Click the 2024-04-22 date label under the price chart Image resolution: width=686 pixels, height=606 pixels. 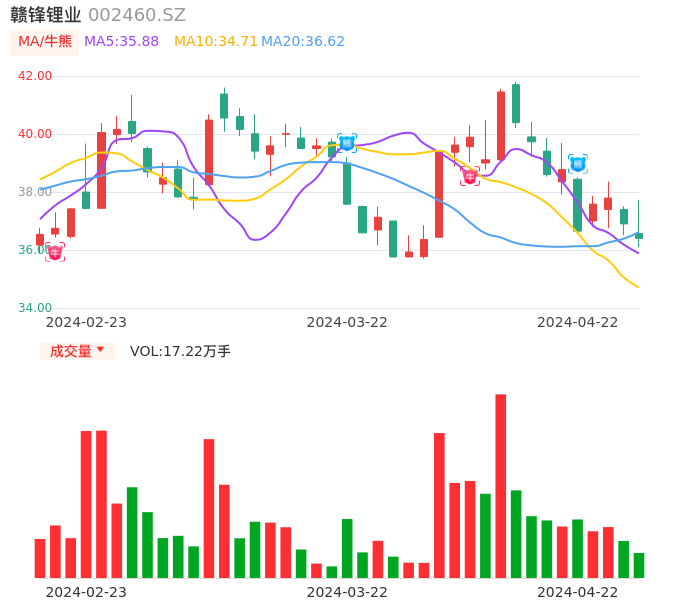(x=578, y=321)
